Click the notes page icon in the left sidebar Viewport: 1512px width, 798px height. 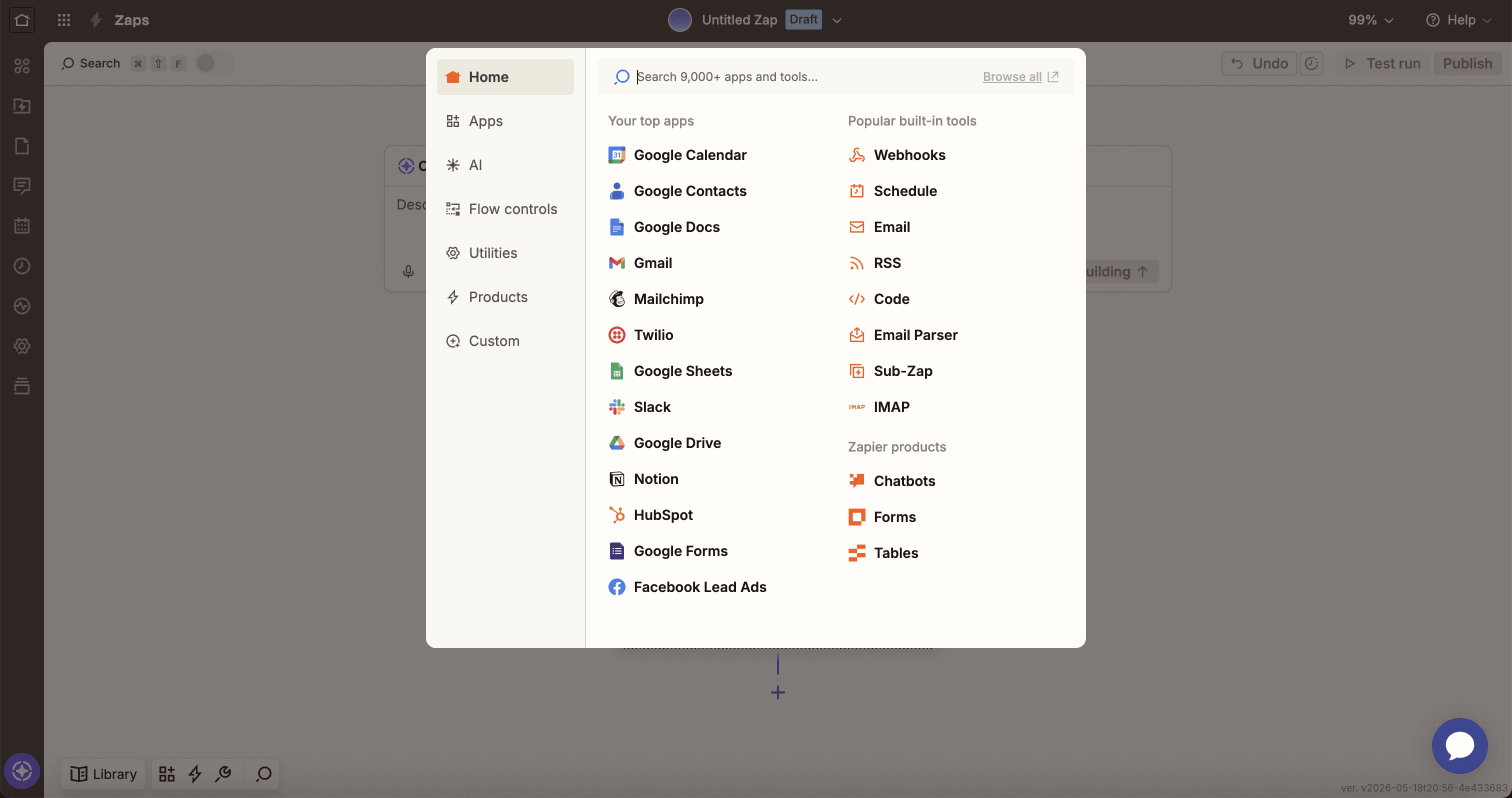pyautogui.click(x=21, y=146)
